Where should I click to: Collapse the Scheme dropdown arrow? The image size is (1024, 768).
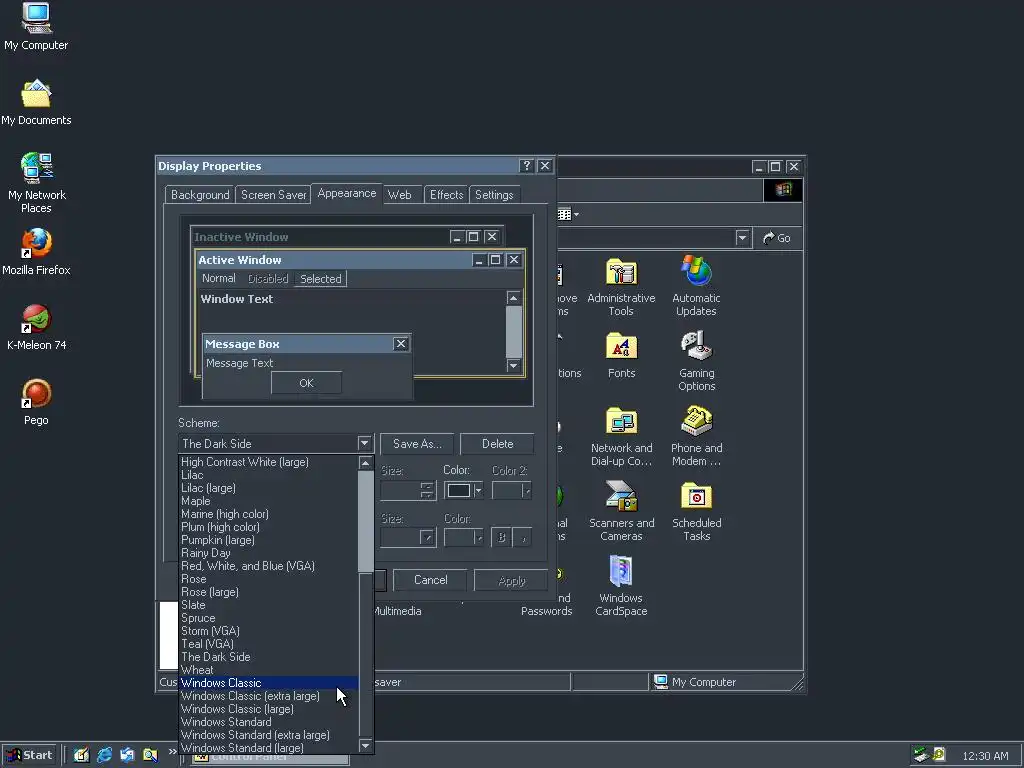(364, 444)
